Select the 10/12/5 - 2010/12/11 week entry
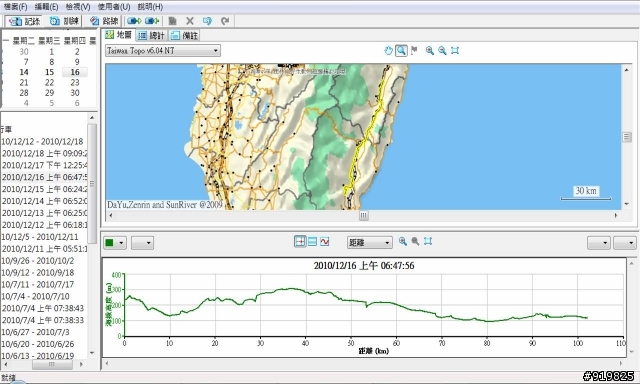640x384 pixels. click(40, 237)
